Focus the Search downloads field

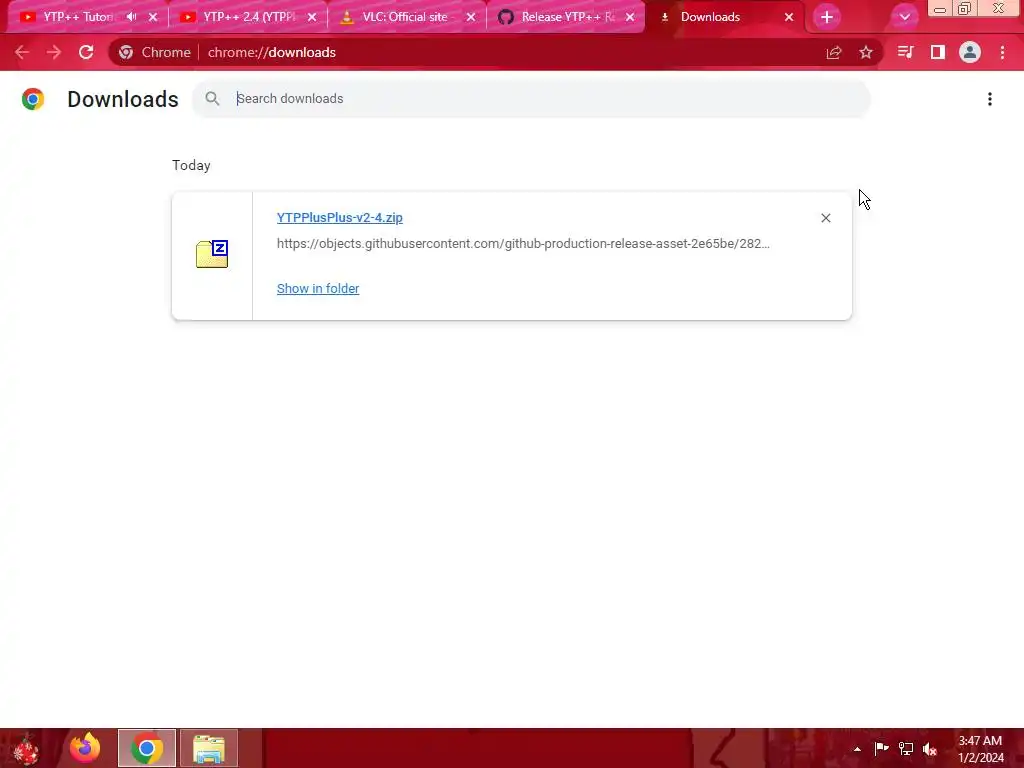point(531,99)
